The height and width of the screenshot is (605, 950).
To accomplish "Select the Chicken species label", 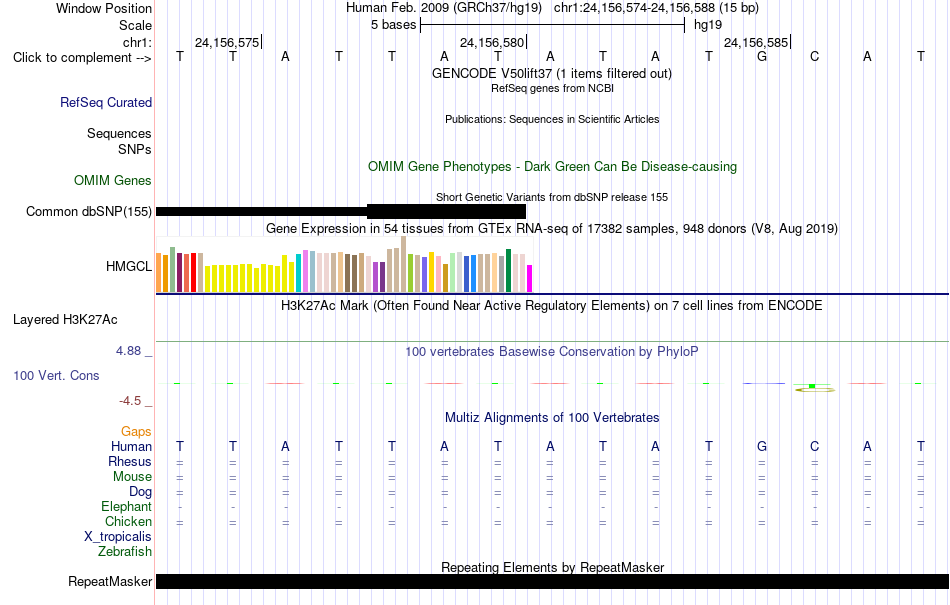I will tap(128, 521).
